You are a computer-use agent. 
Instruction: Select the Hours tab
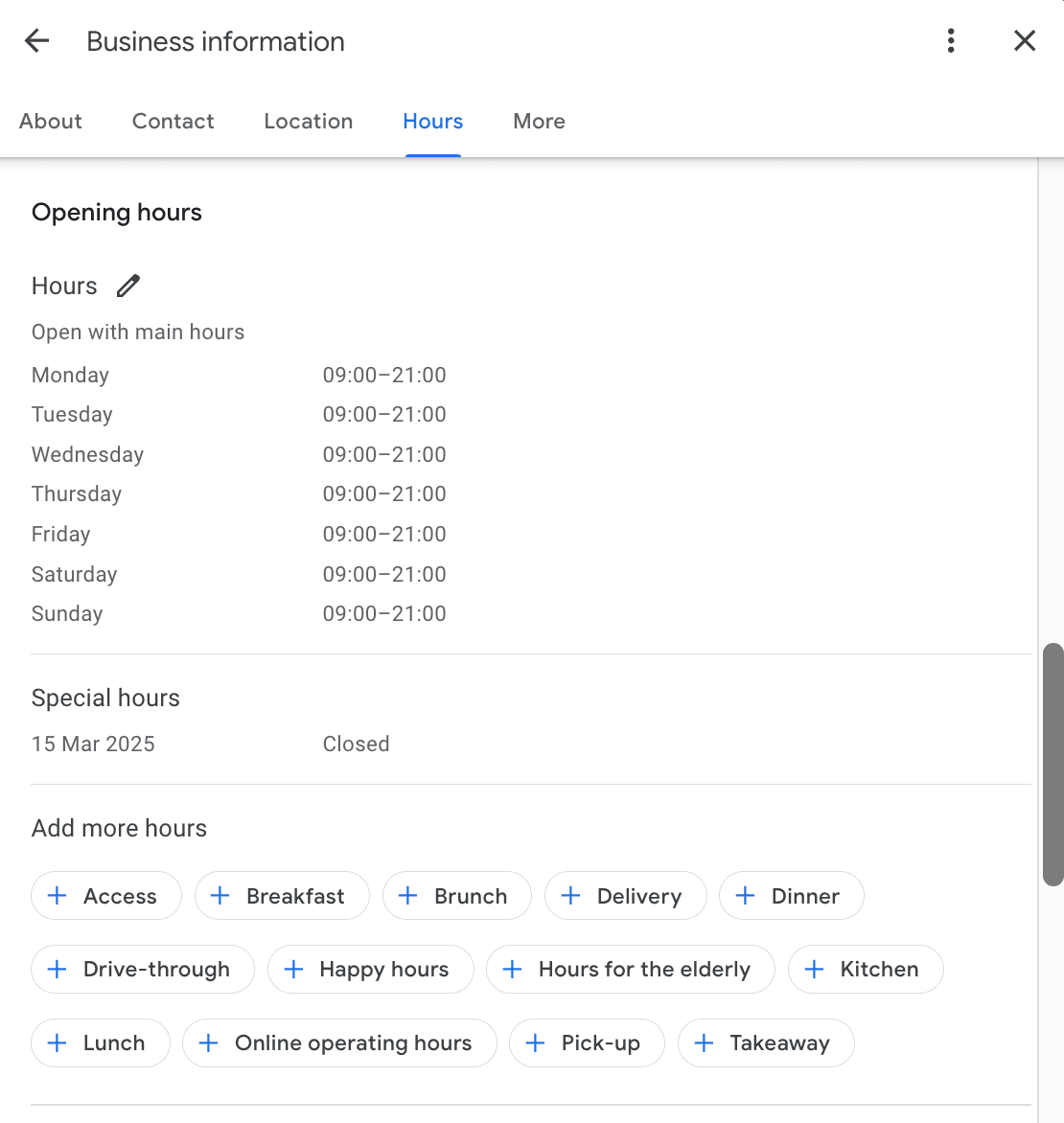pos(432,121)
